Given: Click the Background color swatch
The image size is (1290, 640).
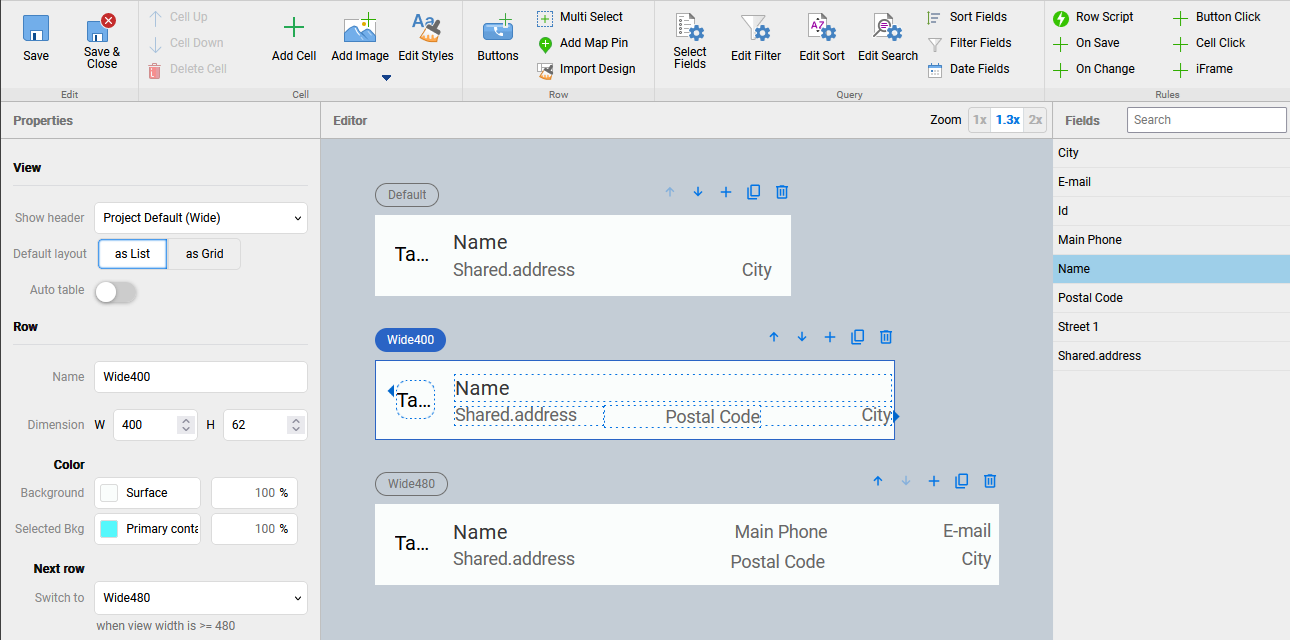Looking at the screenshot, I should click(x=110, y=493).
